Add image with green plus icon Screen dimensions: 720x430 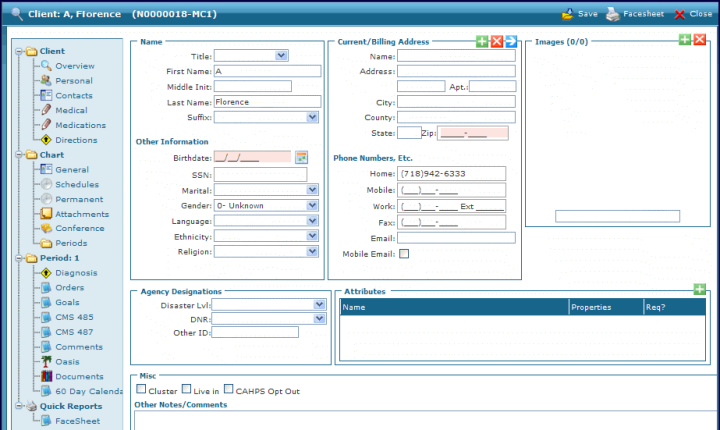coord(685,39)
